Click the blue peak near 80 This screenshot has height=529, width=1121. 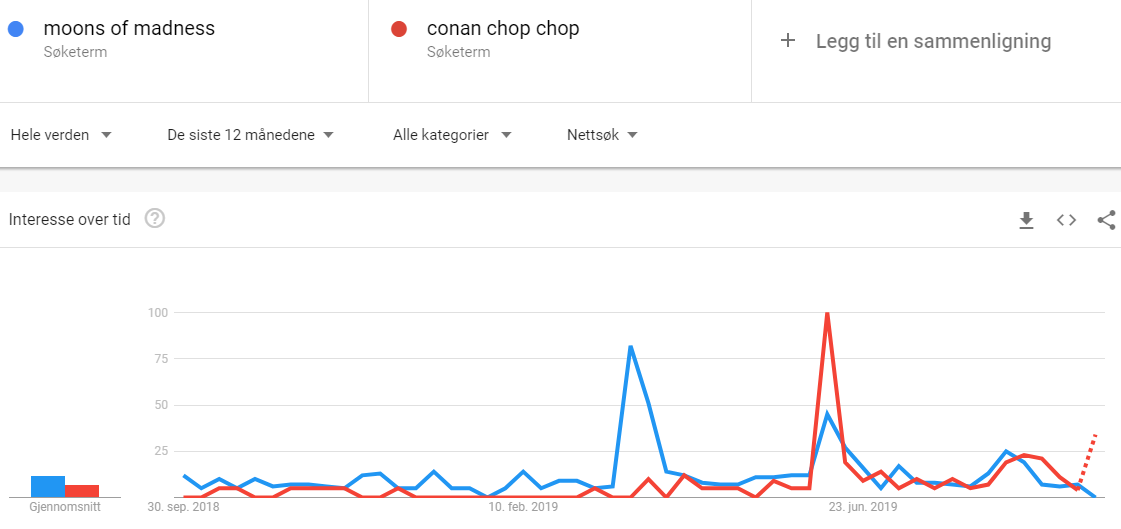click(631, 347)
